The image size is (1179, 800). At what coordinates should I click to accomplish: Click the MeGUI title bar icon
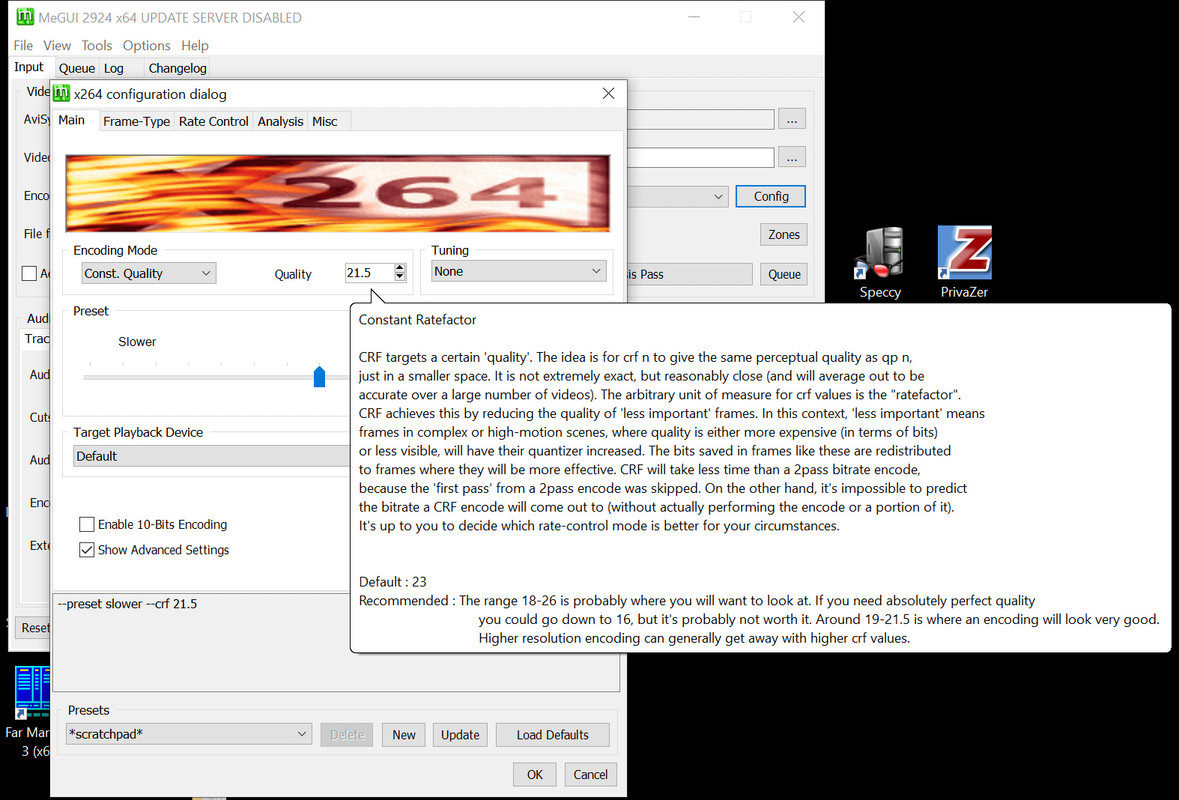pos(25,17)
